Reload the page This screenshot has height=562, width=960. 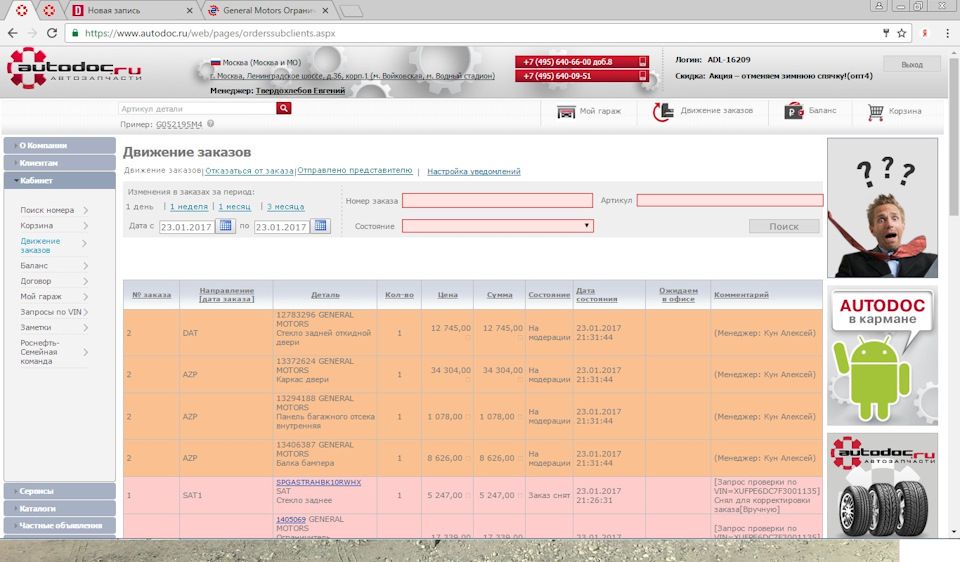click(x=52, y=33)
